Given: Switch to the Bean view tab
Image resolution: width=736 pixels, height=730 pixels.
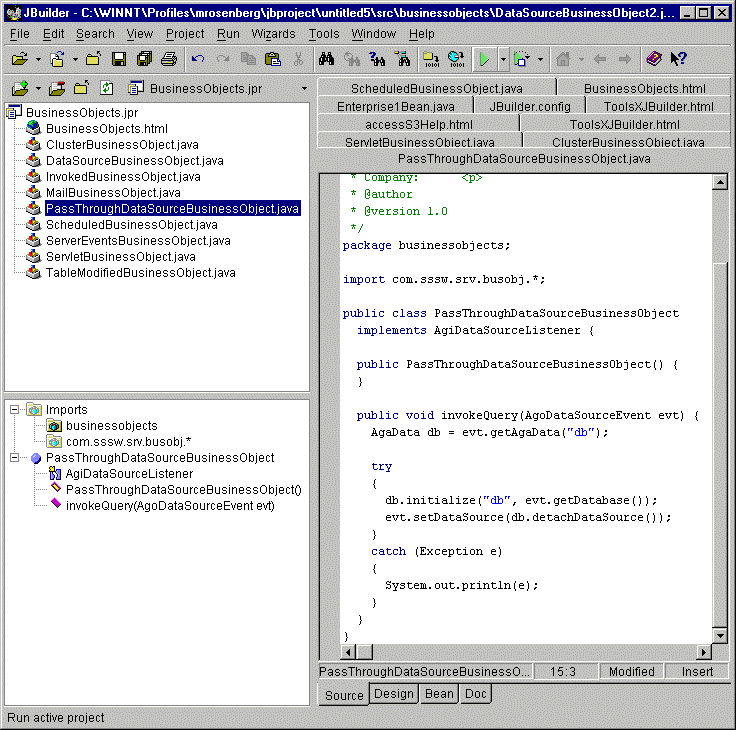Looking at the screenshot, I should point(439,694).
